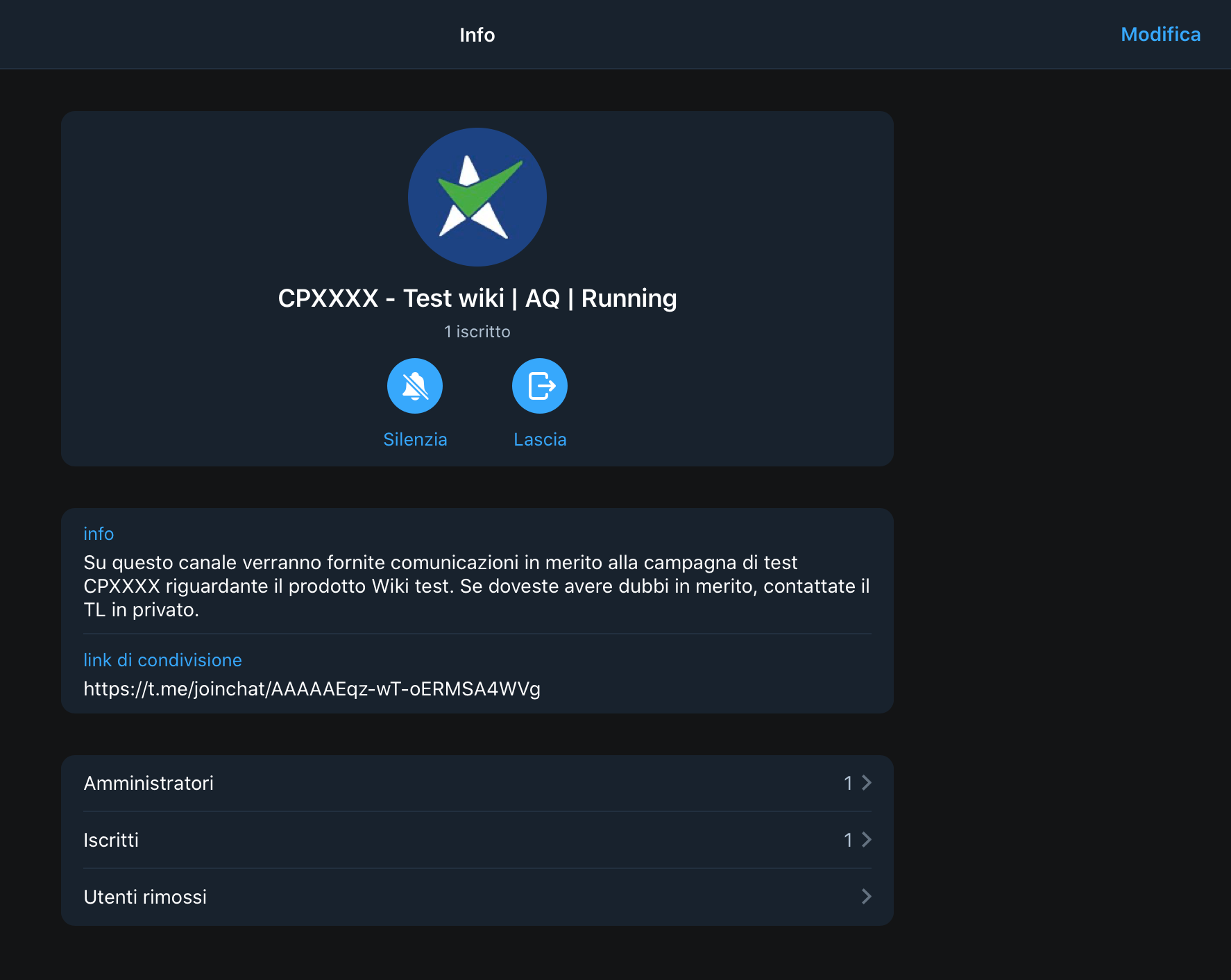
Task: Click the Modifica edit button
Action: pos(1160,34)
